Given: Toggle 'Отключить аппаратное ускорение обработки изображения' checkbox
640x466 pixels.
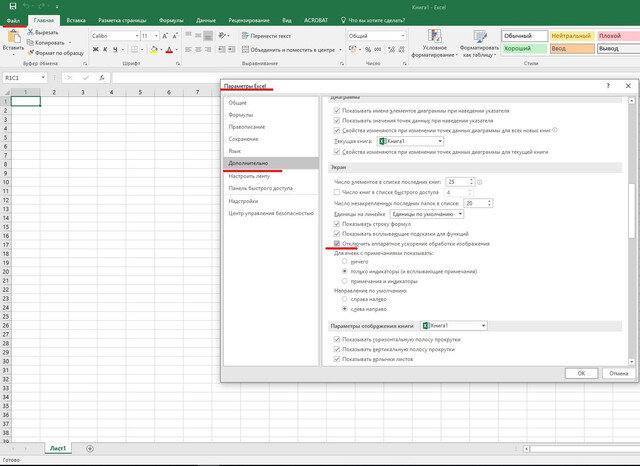Looking at the screenshot, I should tap(337, 244).
